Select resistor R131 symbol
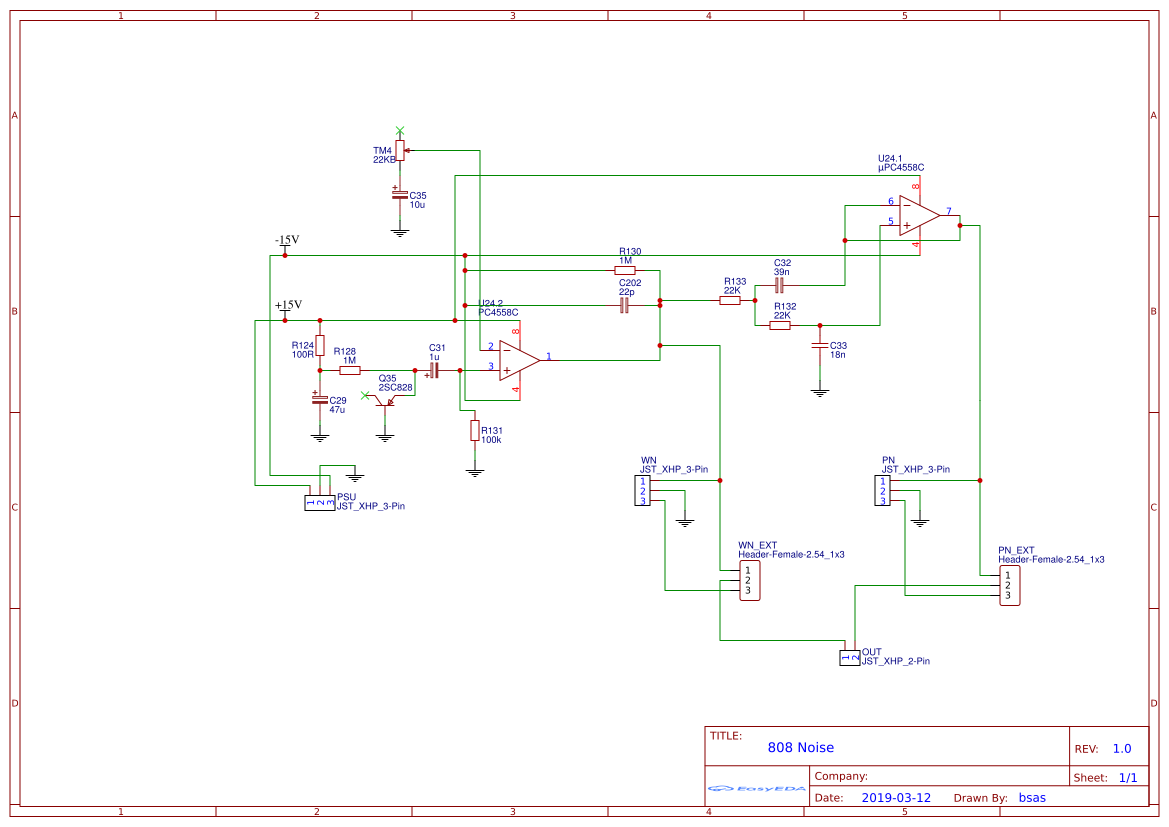Image resolution: width=1169 pixels, height=827 pixels. click(474, 430)
